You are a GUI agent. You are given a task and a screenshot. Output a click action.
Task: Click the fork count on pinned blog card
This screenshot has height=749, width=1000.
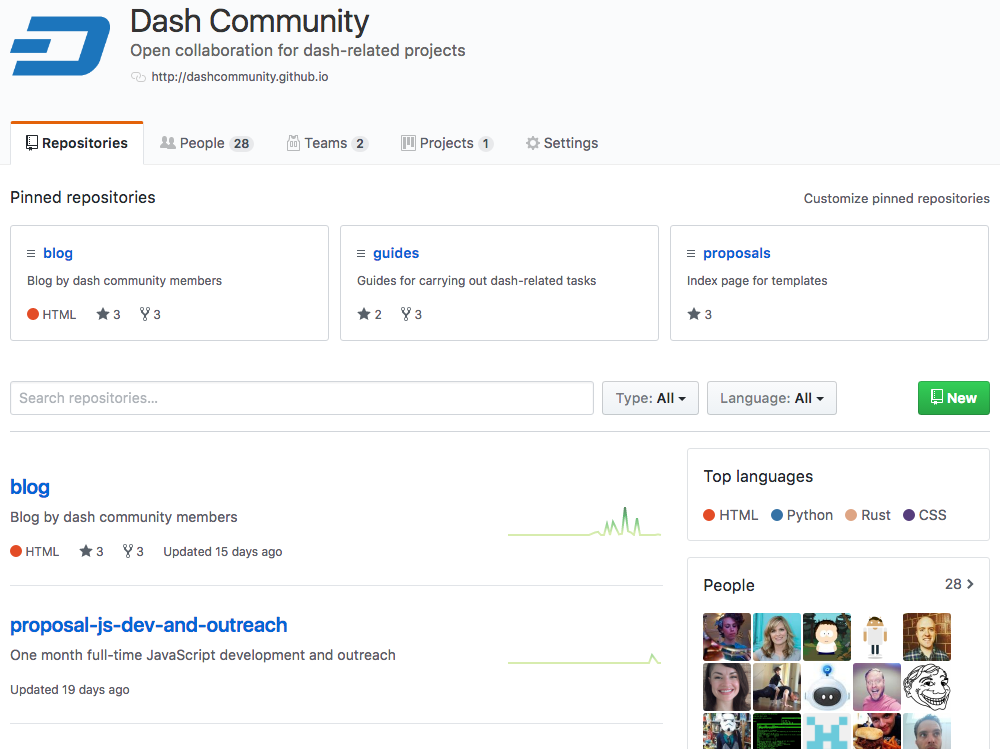151,314
